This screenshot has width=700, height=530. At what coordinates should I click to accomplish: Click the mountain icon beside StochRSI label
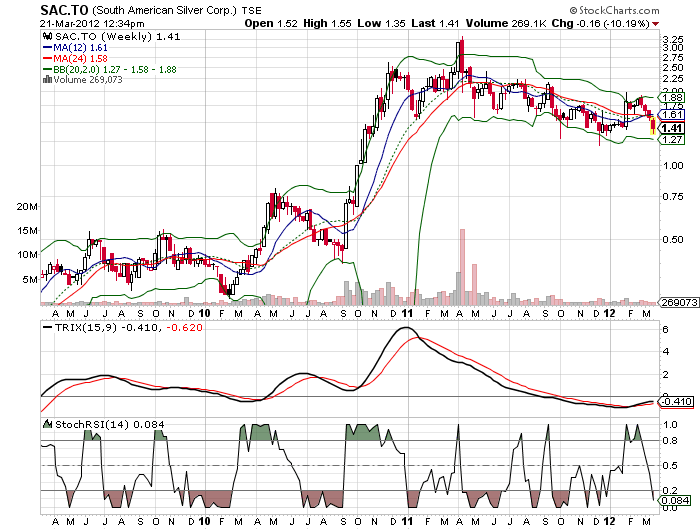47,423
